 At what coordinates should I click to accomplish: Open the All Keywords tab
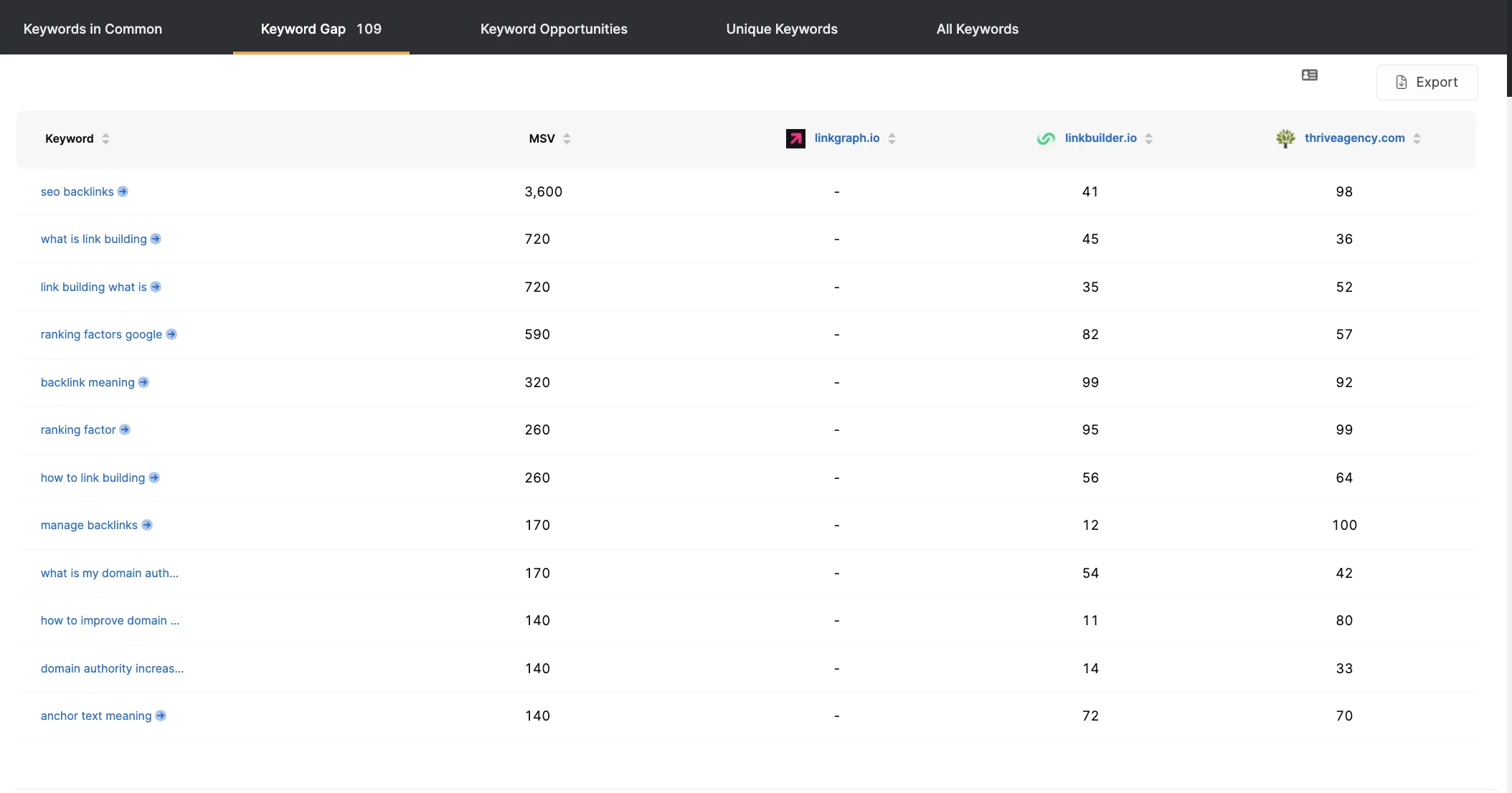click(977, 28)
